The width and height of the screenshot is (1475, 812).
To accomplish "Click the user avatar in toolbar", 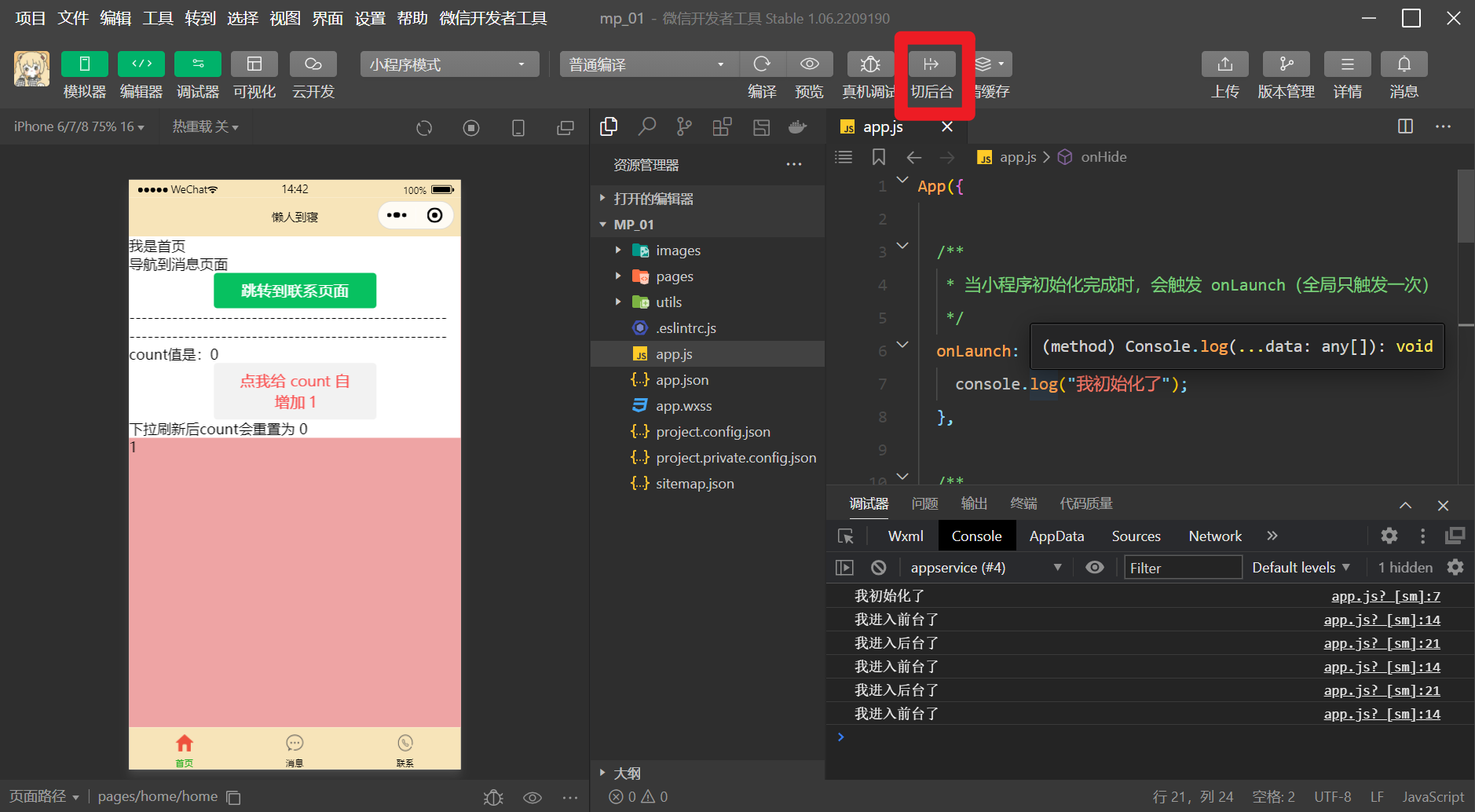I will pyautogui.click(x=31, y=69).
